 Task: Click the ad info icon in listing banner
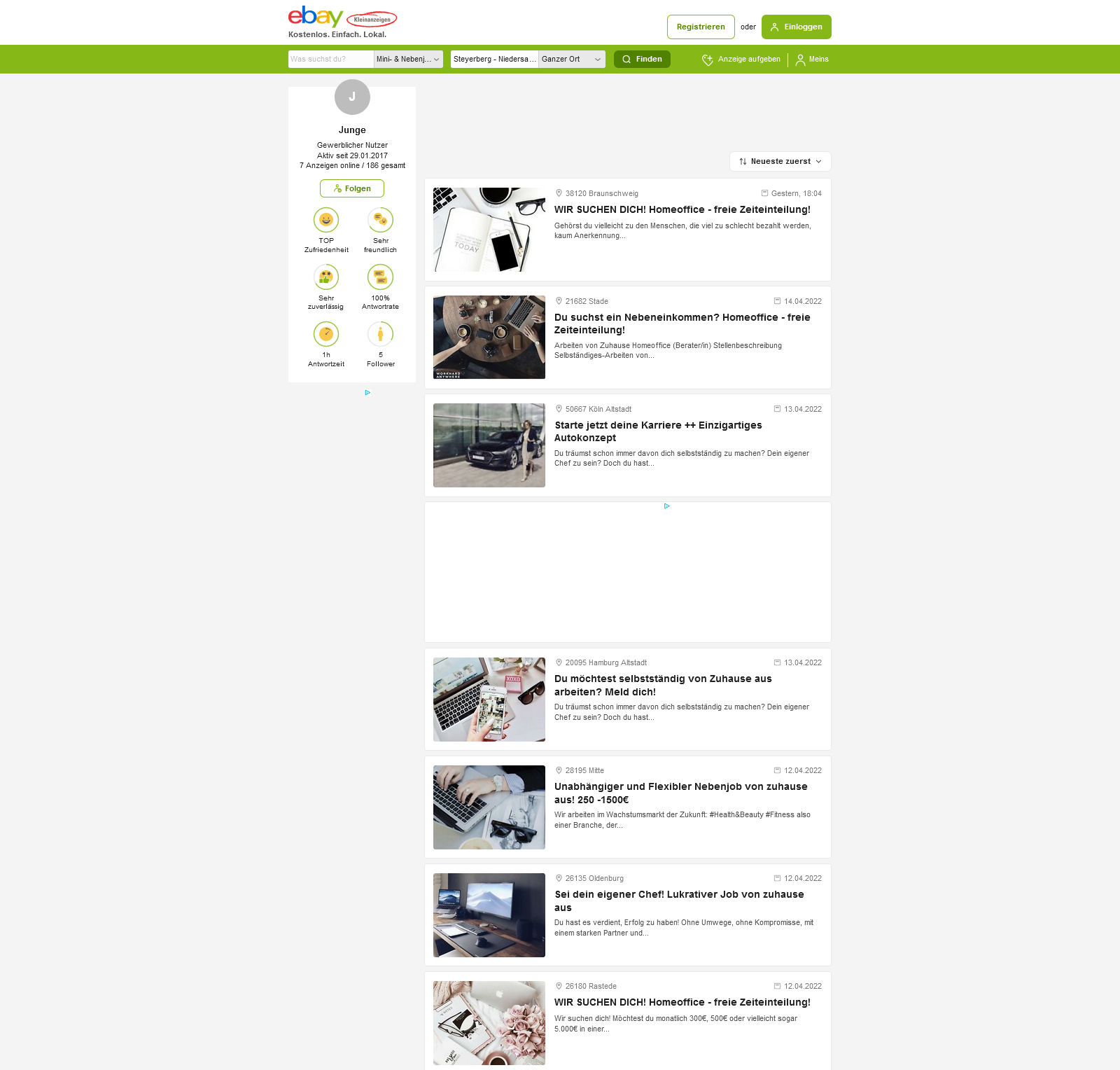[x=667, y=506]
